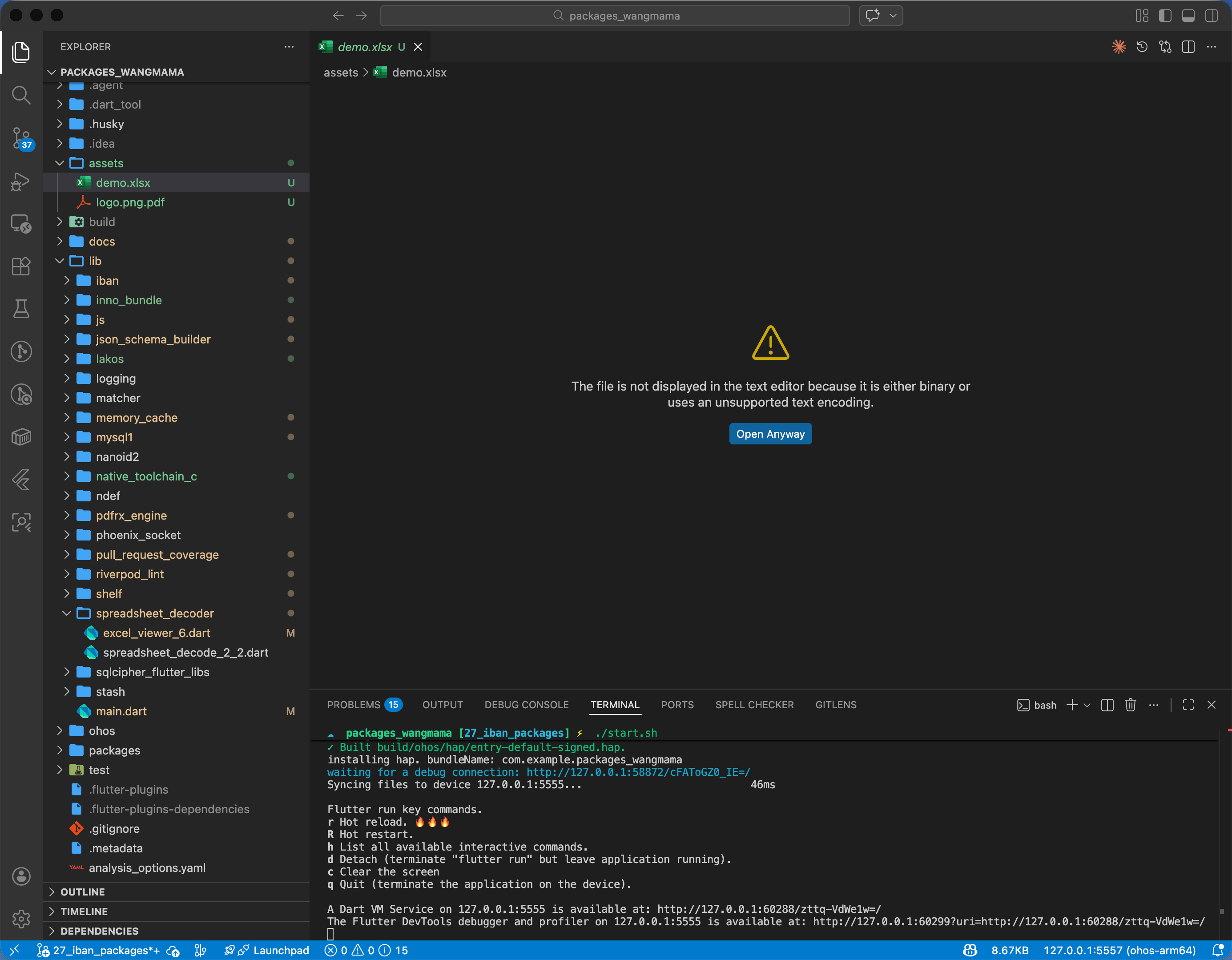Open the Manage gear menu
This screenshot has width=1232, height=960.
(21, 918)
